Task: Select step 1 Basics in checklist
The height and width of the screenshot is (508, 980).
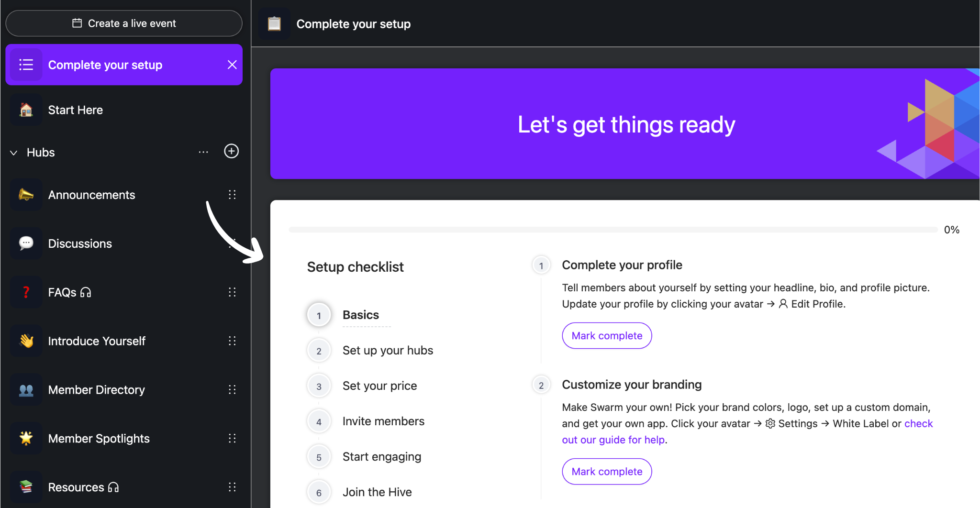Action: pos(360,315)
